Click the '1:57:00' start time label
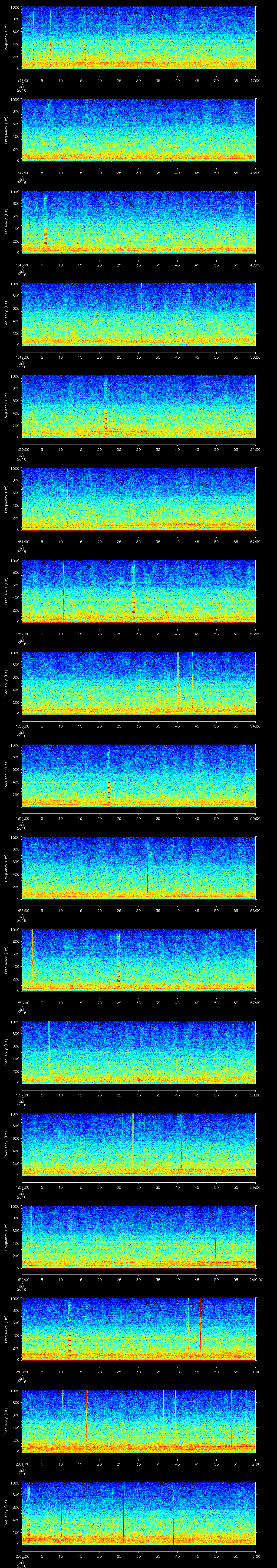Screen dimensions: 277x1568 [x=22, y=1095]
